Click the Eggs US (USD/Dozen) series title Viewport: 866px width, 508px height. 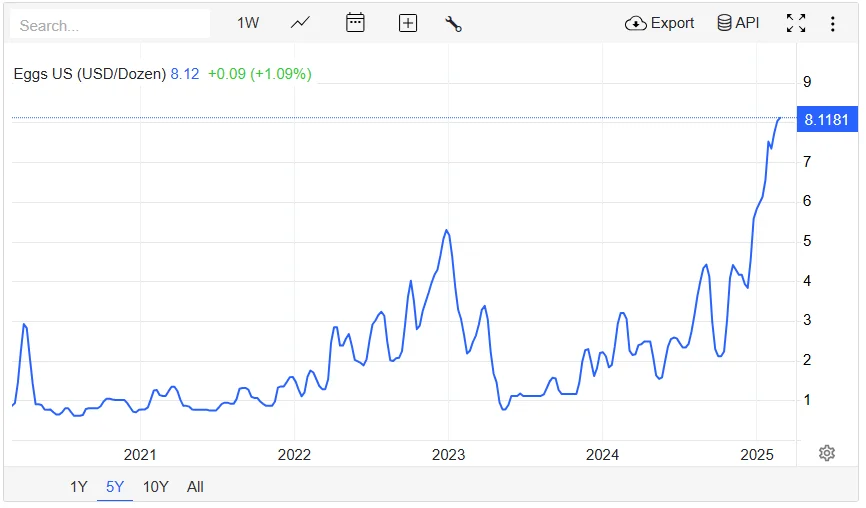pos(89,73)
